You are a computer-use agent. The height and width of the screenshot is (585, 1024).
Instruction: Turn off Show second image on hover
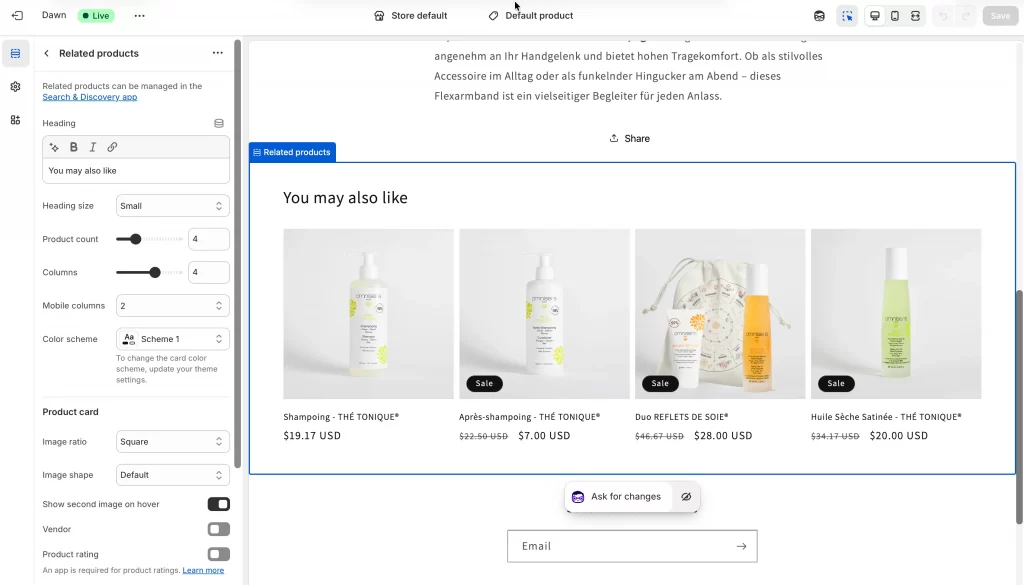point(218,504)
